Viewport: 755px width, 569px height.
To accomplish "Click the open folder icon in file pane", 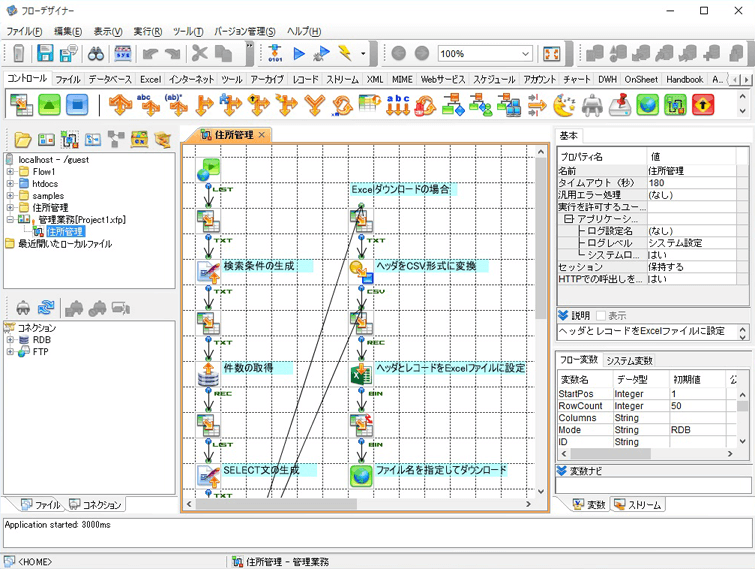I will point(21,139).
